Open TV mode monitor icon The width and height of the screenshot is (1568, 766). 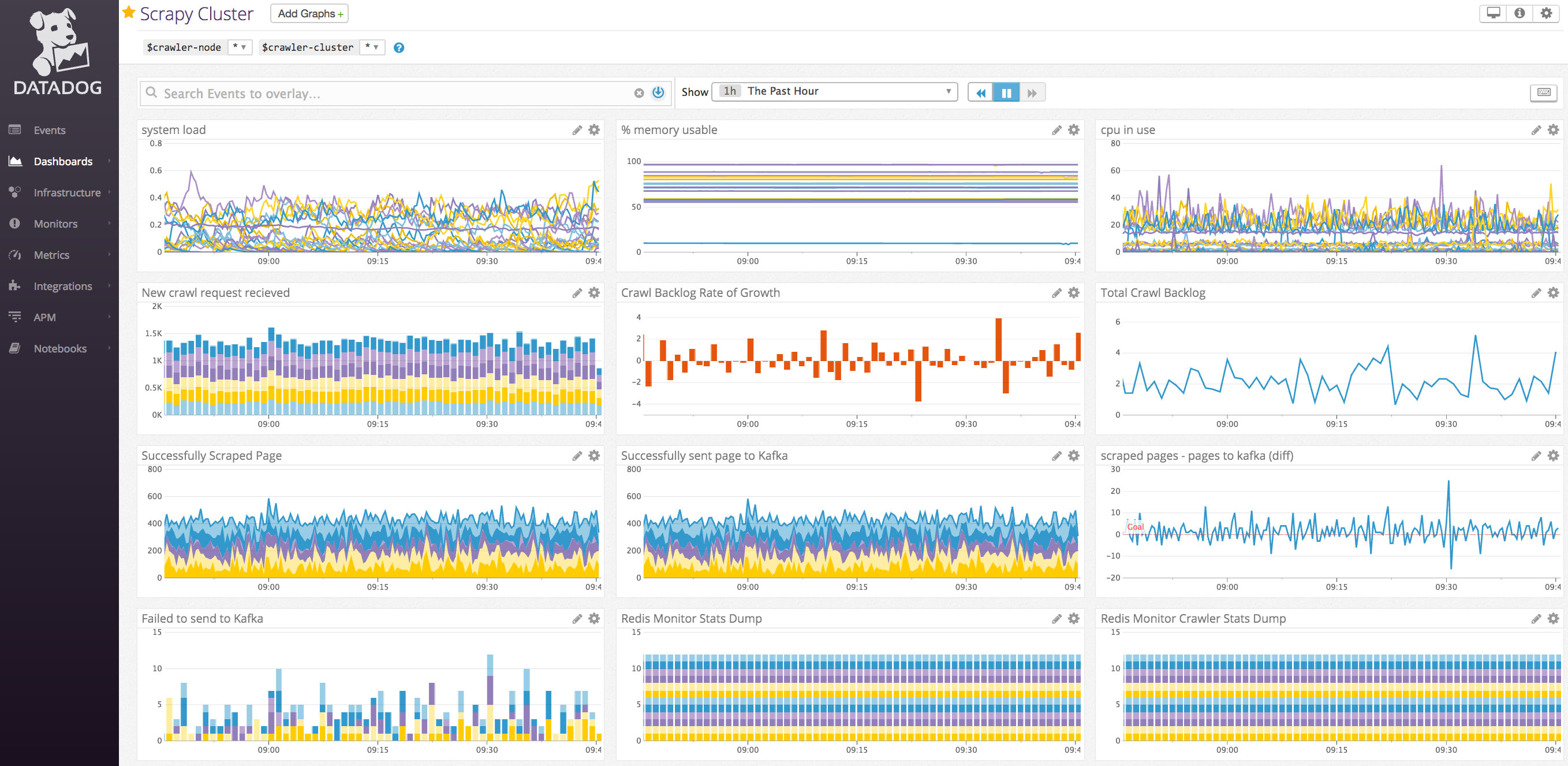1493,13
